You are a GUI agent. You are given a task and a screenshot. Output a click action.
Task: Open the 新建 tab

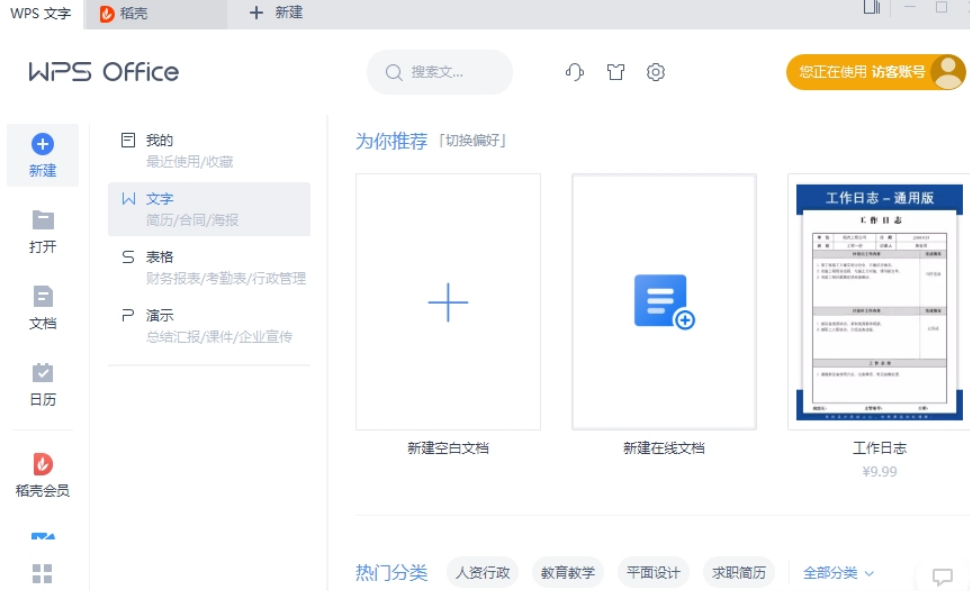pyautogui.click(x=276, y=12)
